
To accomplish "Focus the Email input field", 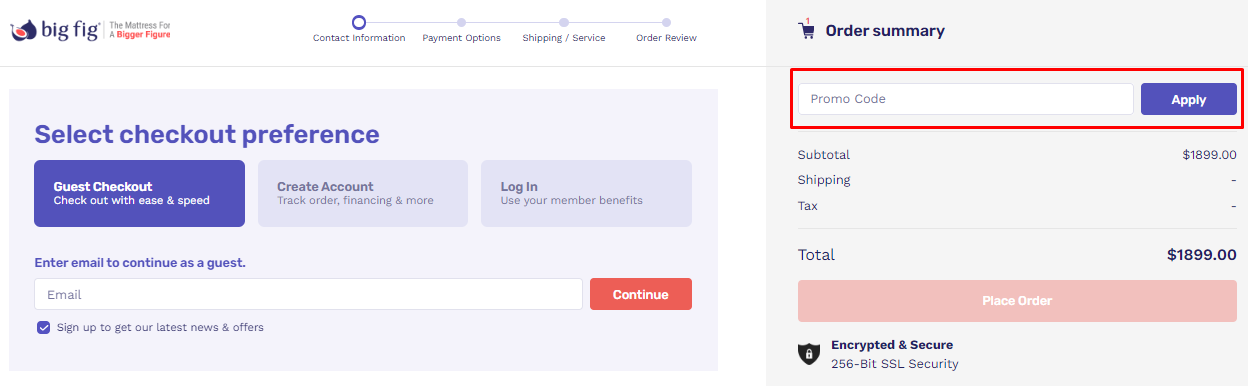I will 308,294.
